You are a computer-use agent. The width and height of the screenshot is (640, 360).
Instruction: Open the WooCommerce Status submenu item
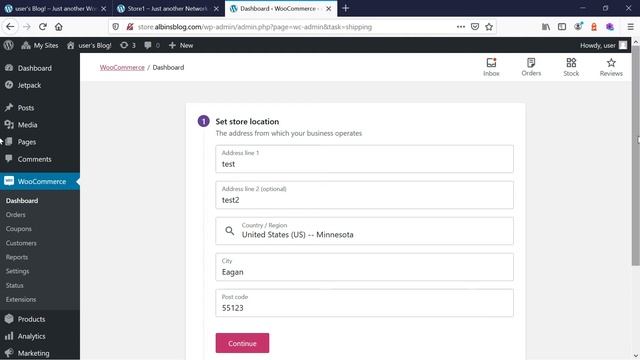pyautogui.click(x=14, y=285)
